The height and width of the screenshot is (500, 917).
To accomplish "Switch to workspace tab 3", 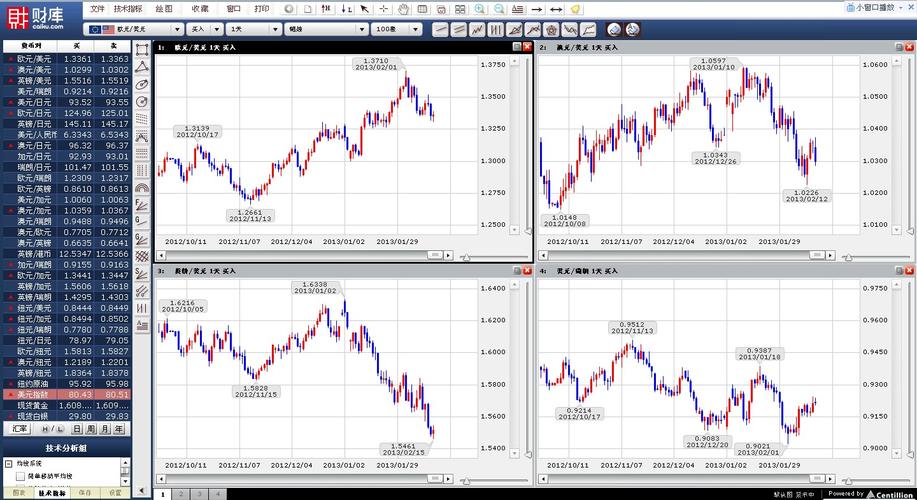I will click(199, 494).
